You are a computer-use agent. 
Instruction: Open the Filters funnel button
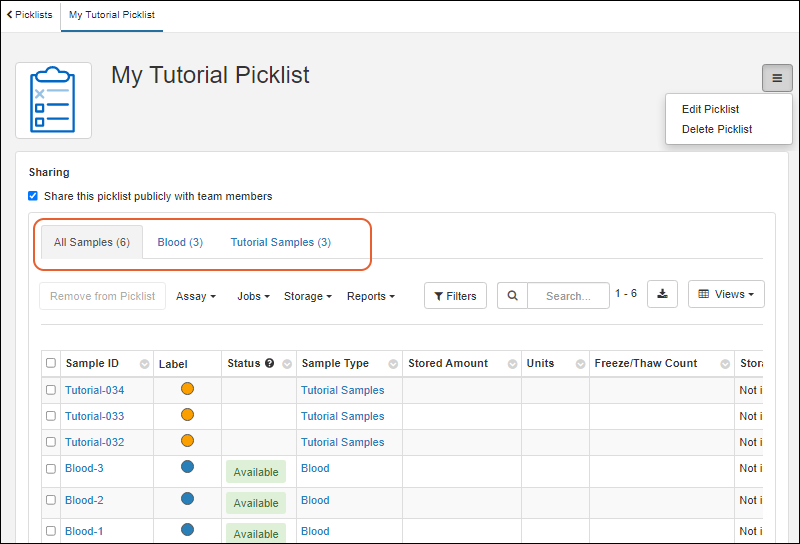(455, 295)
